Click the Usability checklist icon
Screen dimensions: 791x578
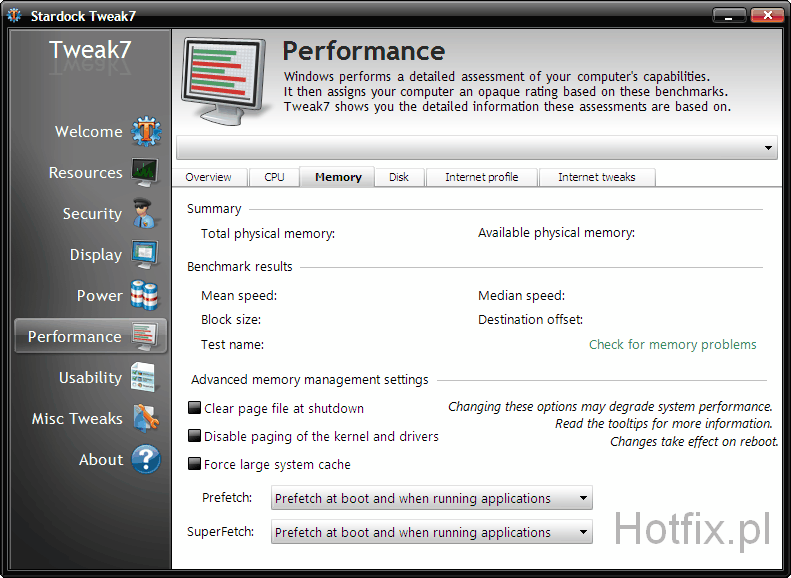(x=144, y=377)
